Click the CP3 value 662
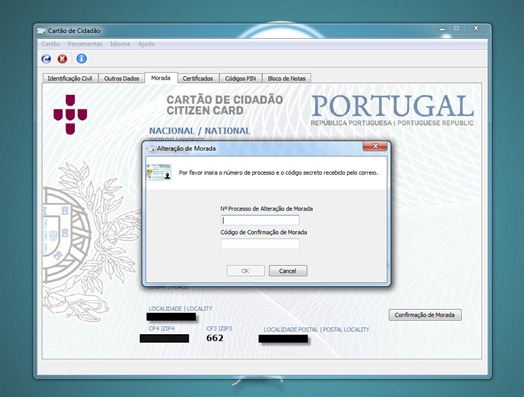524x397 pixels. coord(215,338)
